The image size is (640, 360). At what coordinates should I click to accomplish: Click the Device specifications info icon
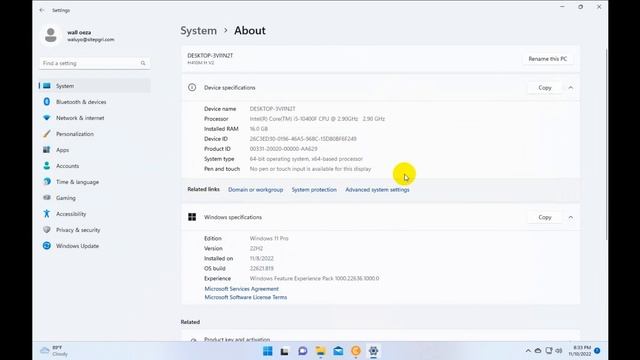tap(192, 87)
